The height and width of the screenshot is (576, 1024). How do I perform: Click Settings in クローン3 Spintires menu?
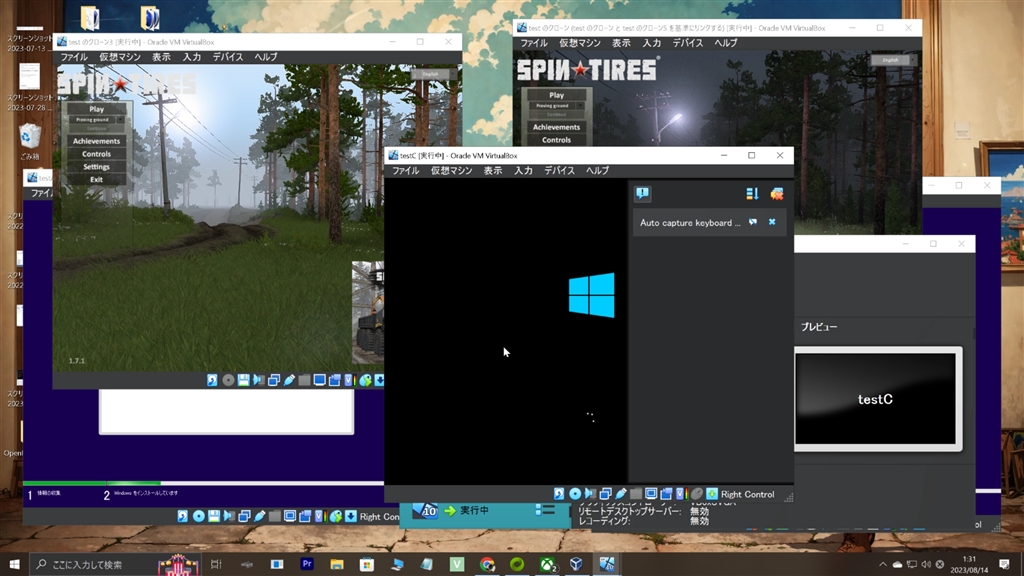[96, 167]
